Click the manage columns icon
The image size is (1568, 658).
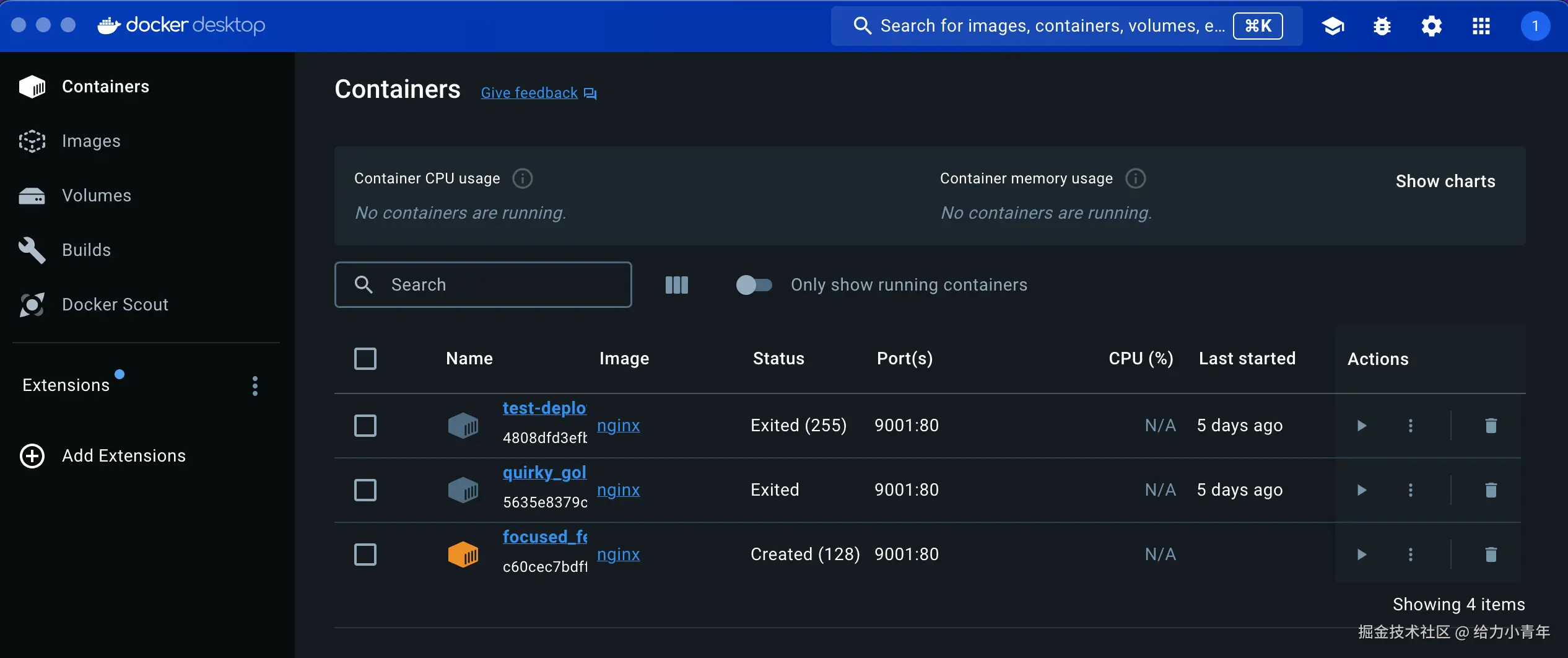[676, 285]
